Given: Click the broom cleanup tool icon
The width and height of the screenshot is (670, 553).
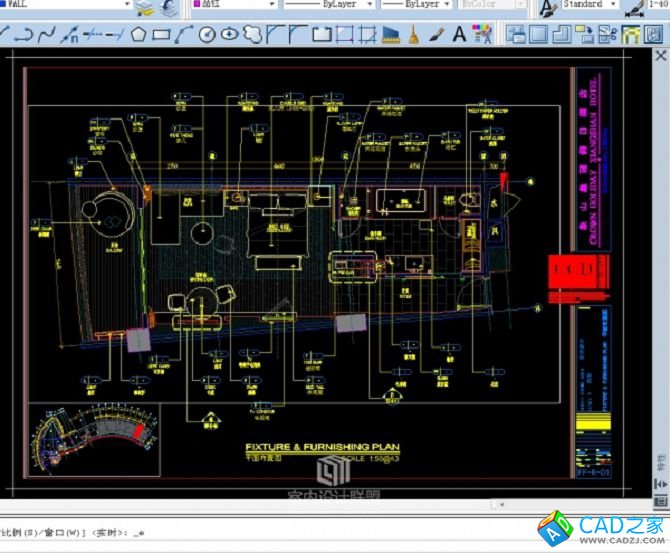Looking at the screenshot, I should (x=413, y=35).
